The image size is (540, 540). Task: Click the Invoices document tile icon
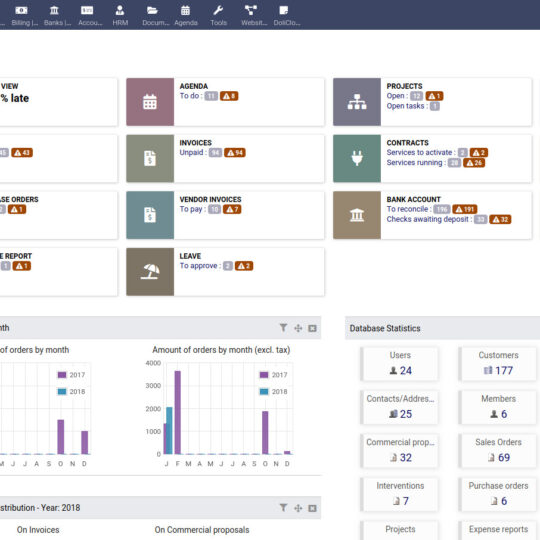(150, 158)
